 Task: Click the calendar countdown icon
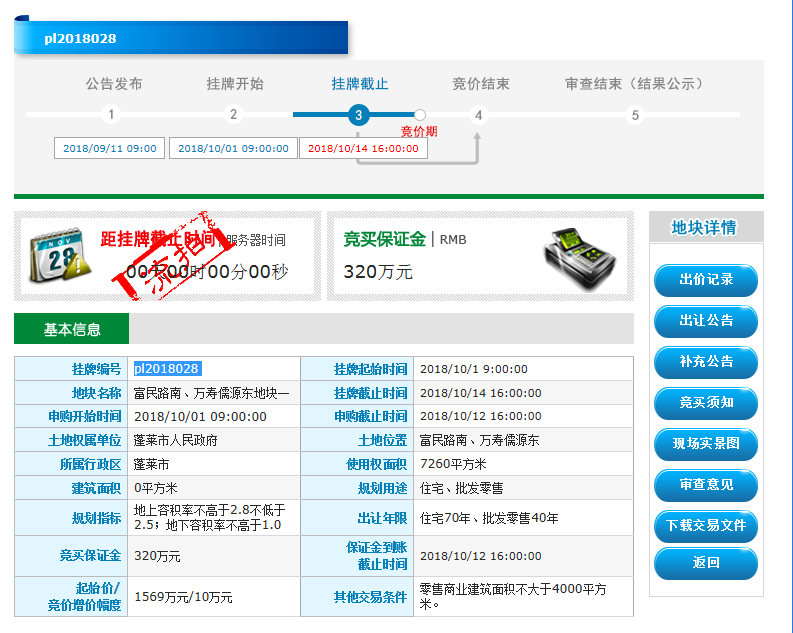(60, 255)
